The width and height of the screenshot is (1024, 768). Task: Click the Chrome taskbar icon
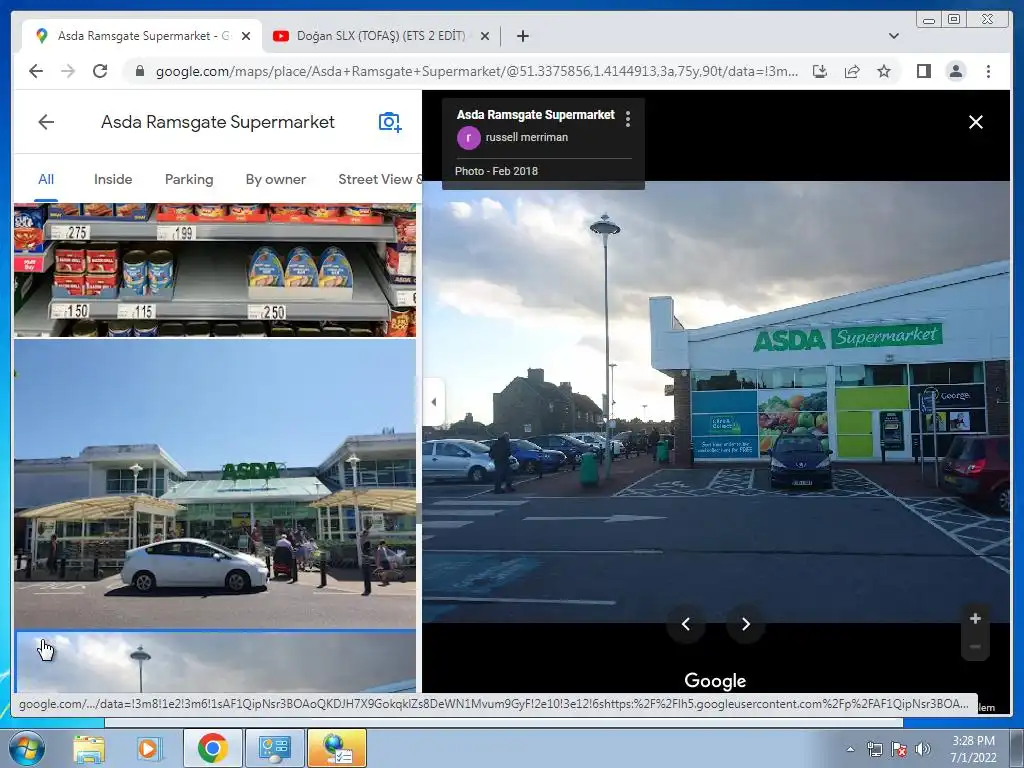(x=212, y=748)
